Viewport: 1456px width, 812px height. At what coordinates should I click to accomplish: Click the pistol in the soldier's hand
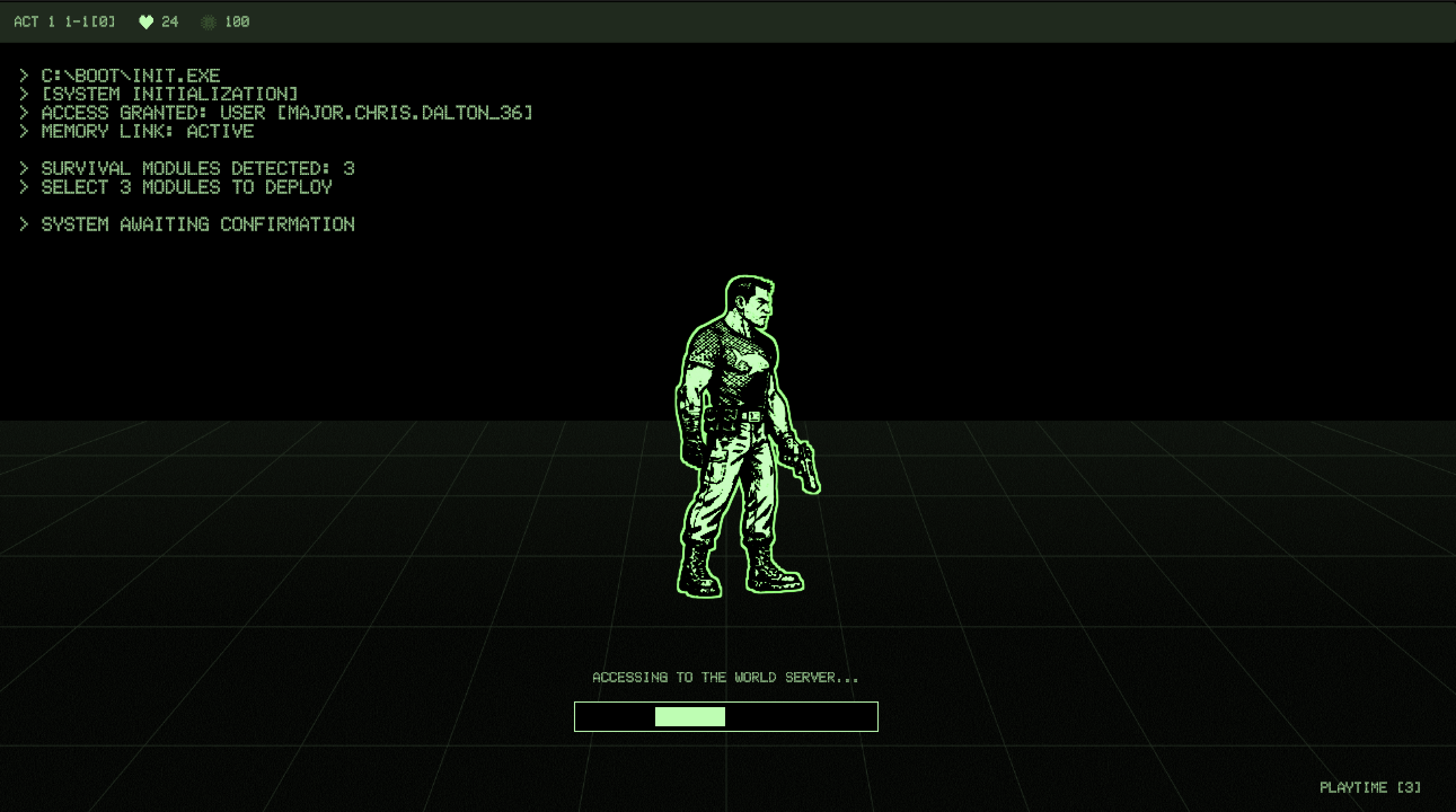click(x=807, y=468)
